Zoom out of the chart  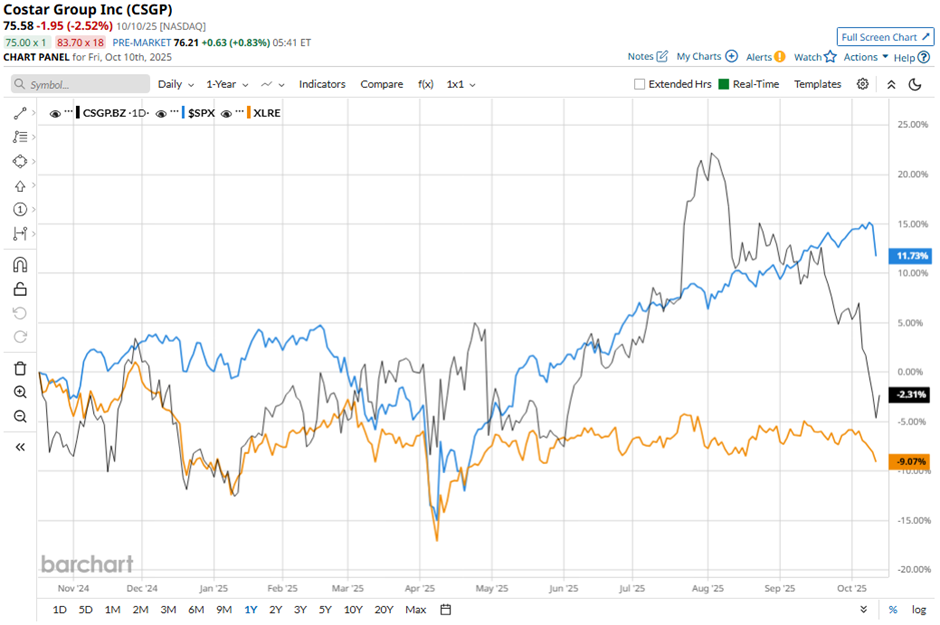tap(20, 416)
